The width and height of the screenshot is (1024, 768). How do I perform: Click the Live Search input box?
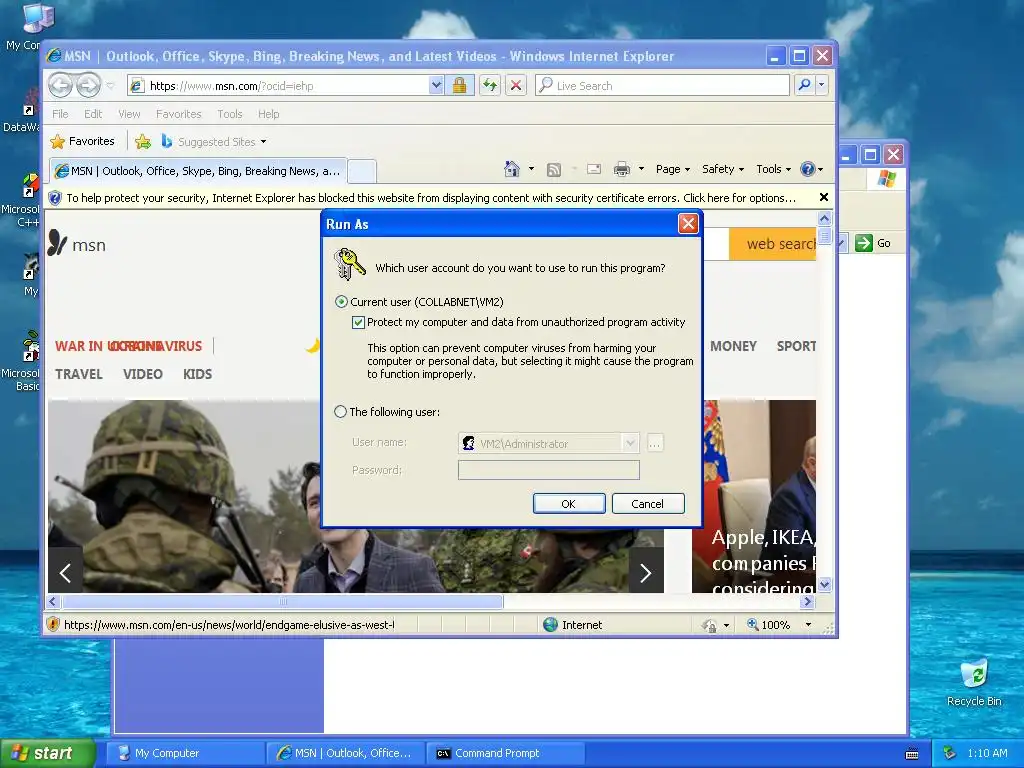point(662,85)
